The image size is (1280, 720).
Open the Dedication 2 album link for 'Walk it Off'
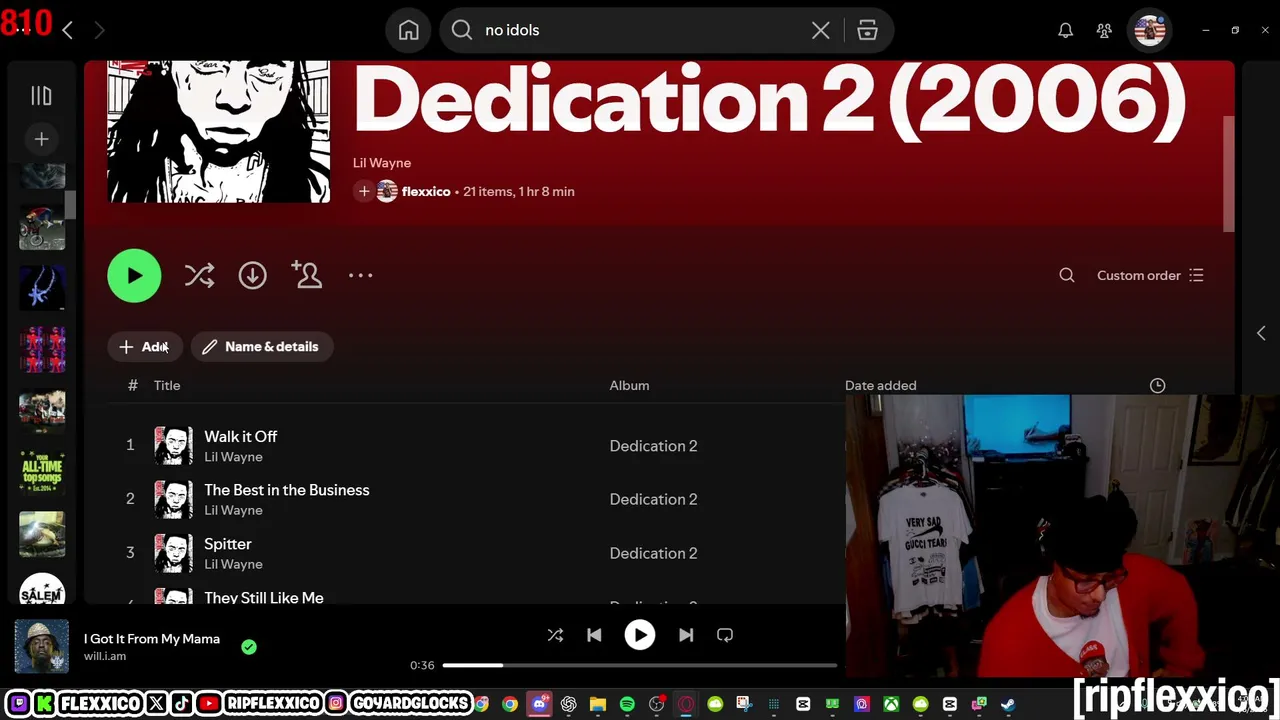point(653,446)
